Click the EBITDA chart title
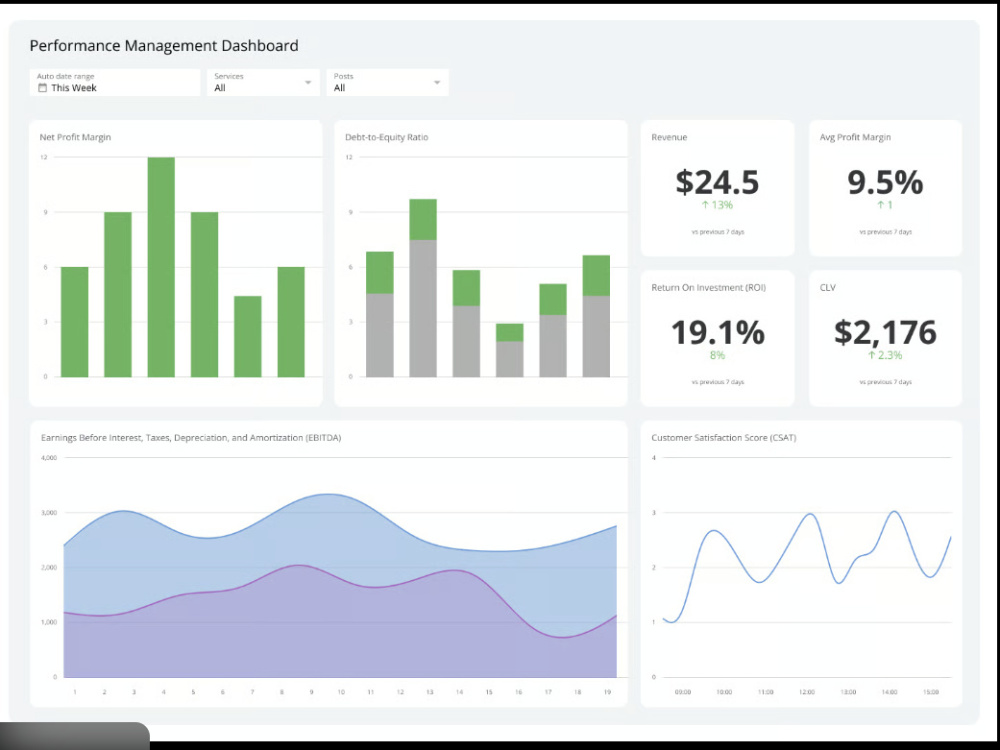This screenshot has height=750, width=1000. click(x=191, y=438)
